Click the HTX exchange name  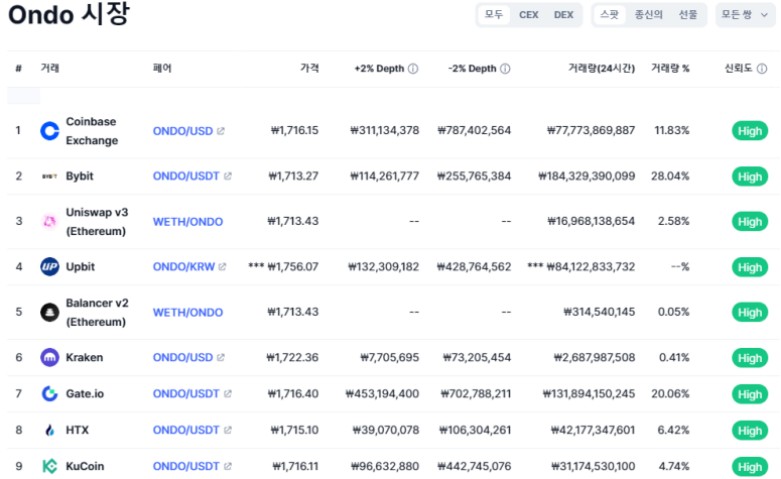coord(77,430)
